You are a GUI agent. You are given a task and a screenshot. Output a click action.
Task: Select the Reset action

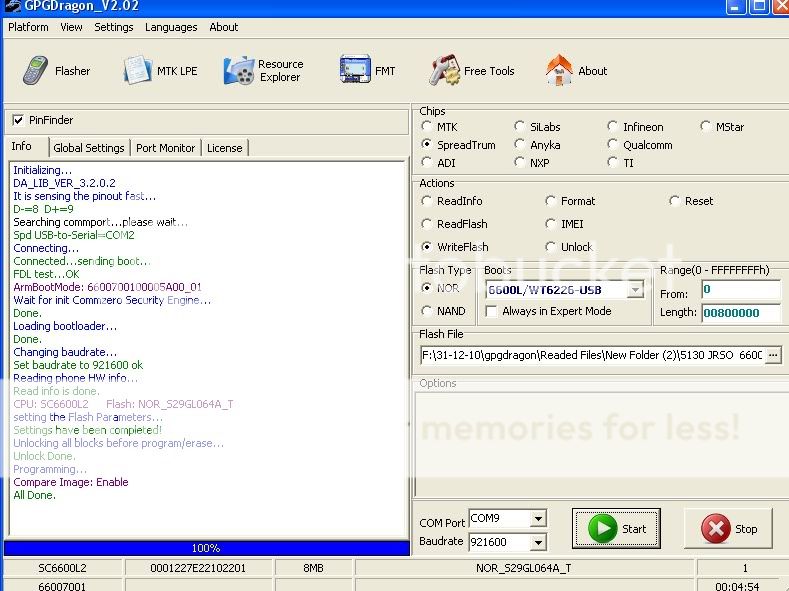[x=674, y=201]
